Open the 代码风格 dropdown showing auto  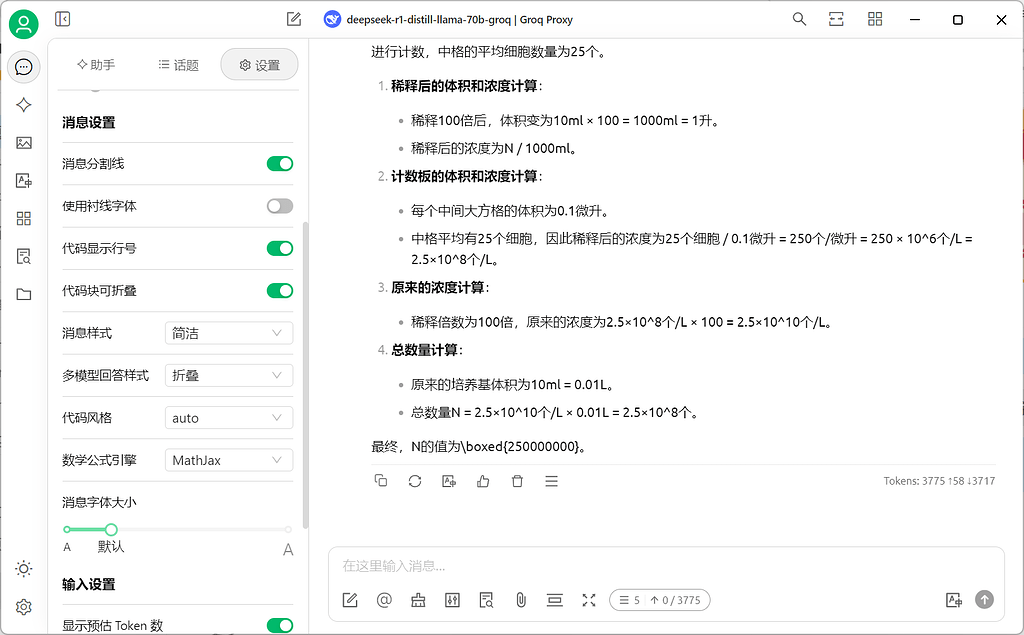coord(229,418)
